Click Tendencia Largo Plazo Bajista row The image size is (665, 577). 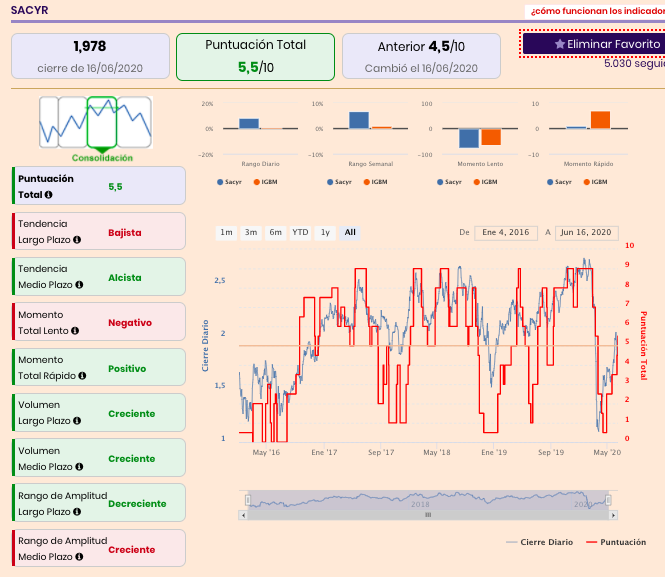coord(99,231)
